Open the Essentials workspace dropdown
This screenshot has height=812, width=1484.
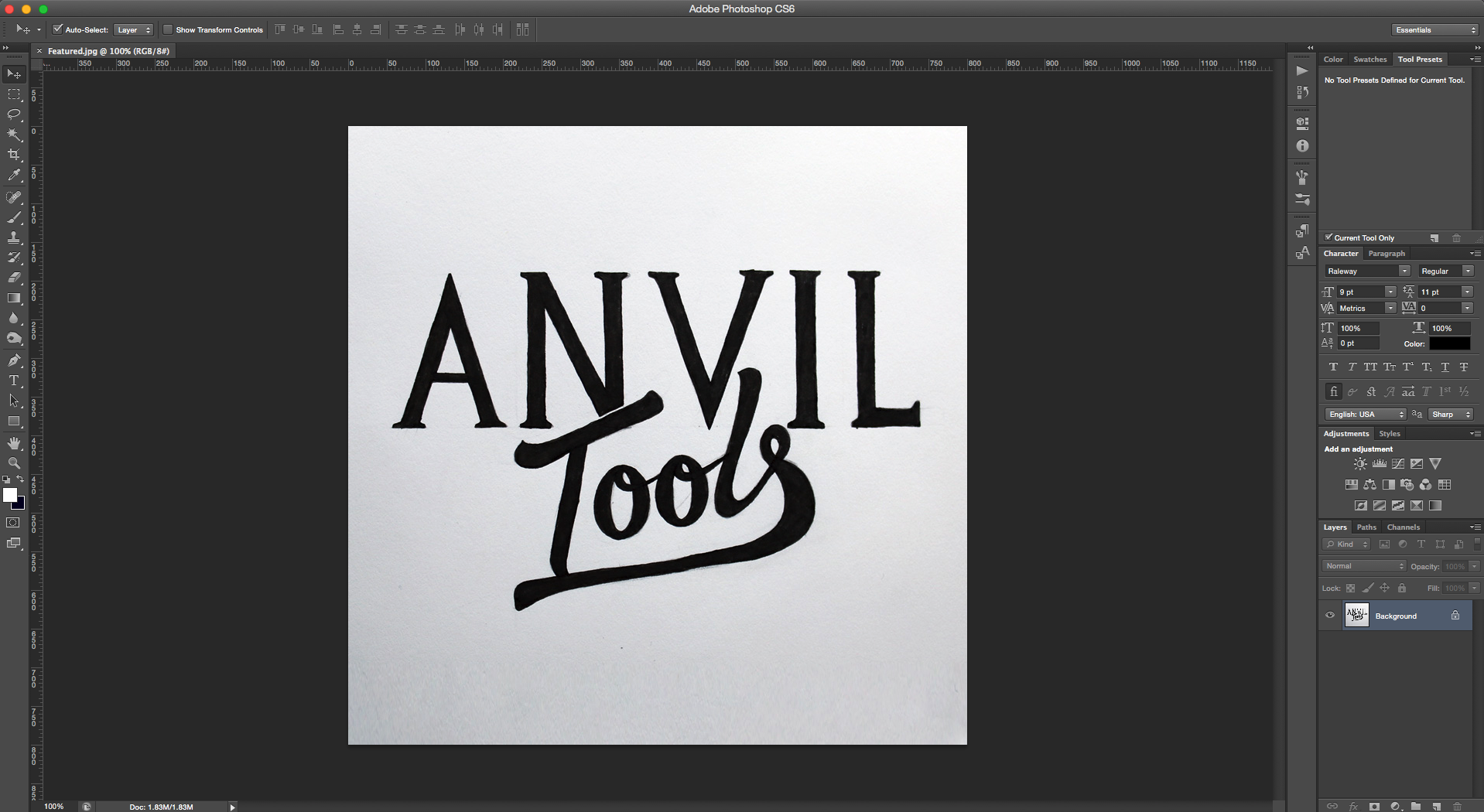coord(1434,29)
